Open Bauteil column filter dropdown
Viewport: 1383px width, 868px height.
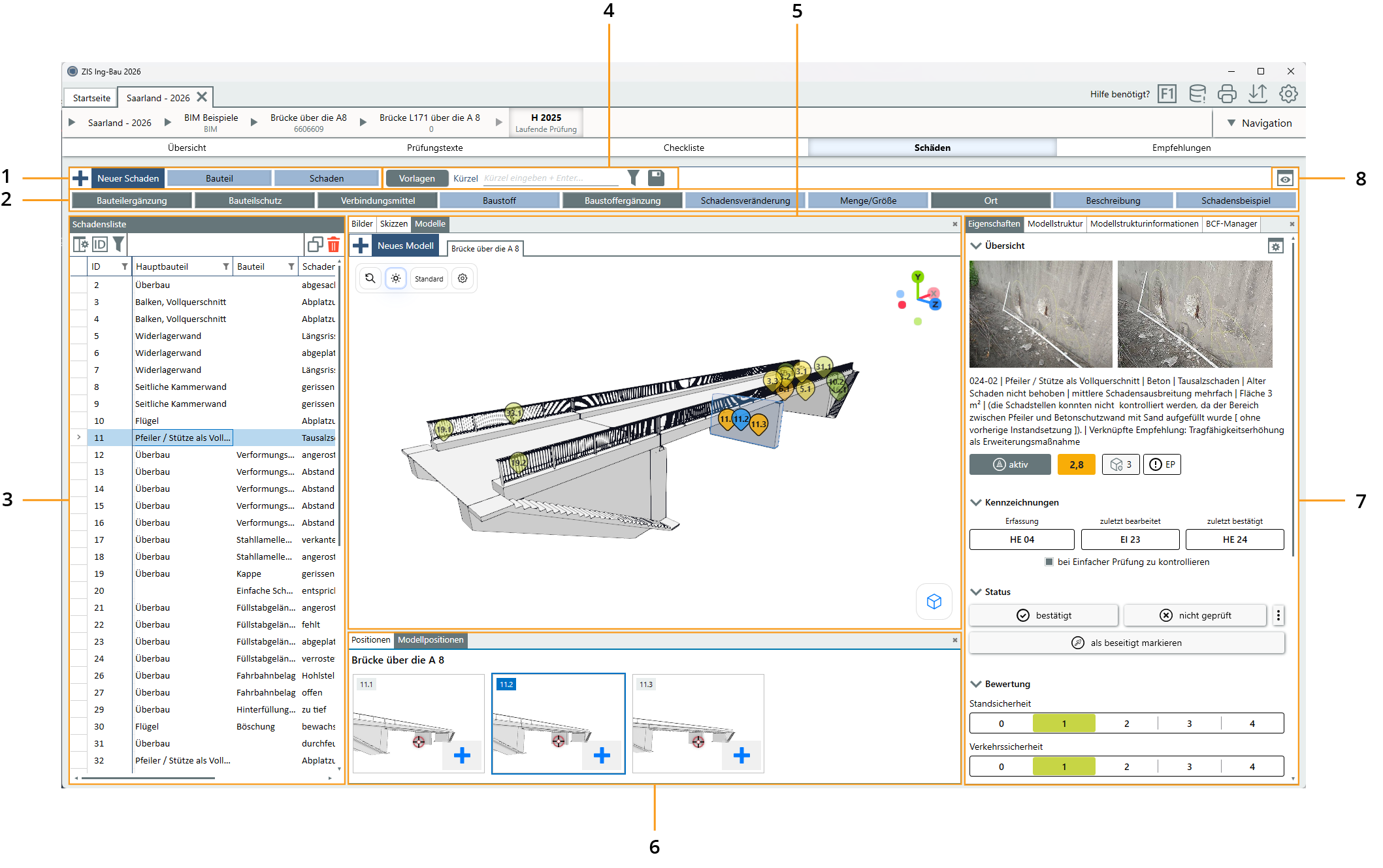(x=291, y=266)
